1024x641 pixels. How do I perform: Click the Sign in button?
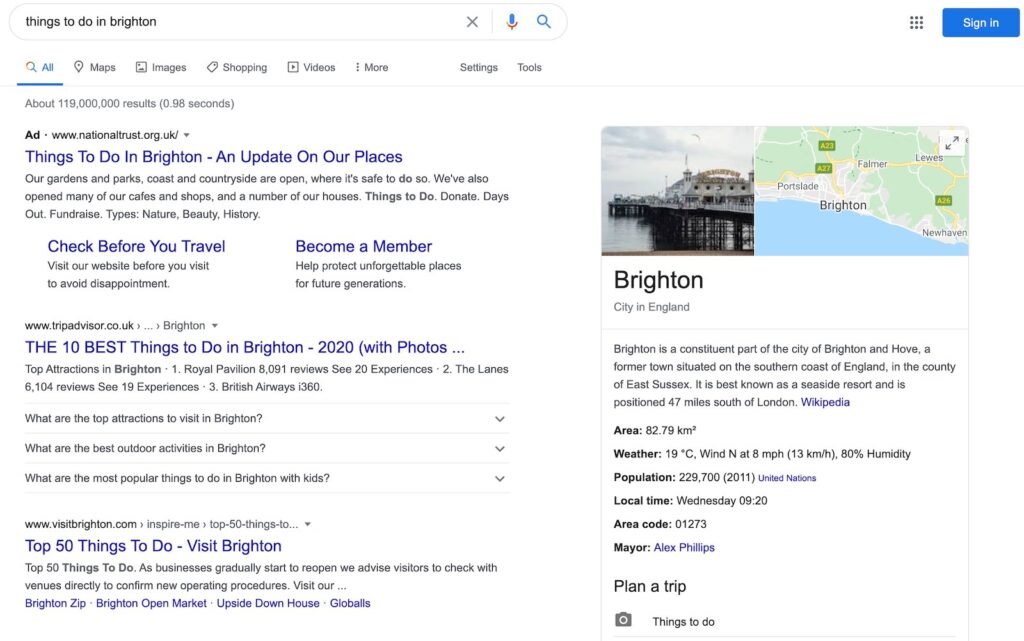(980, 22)
